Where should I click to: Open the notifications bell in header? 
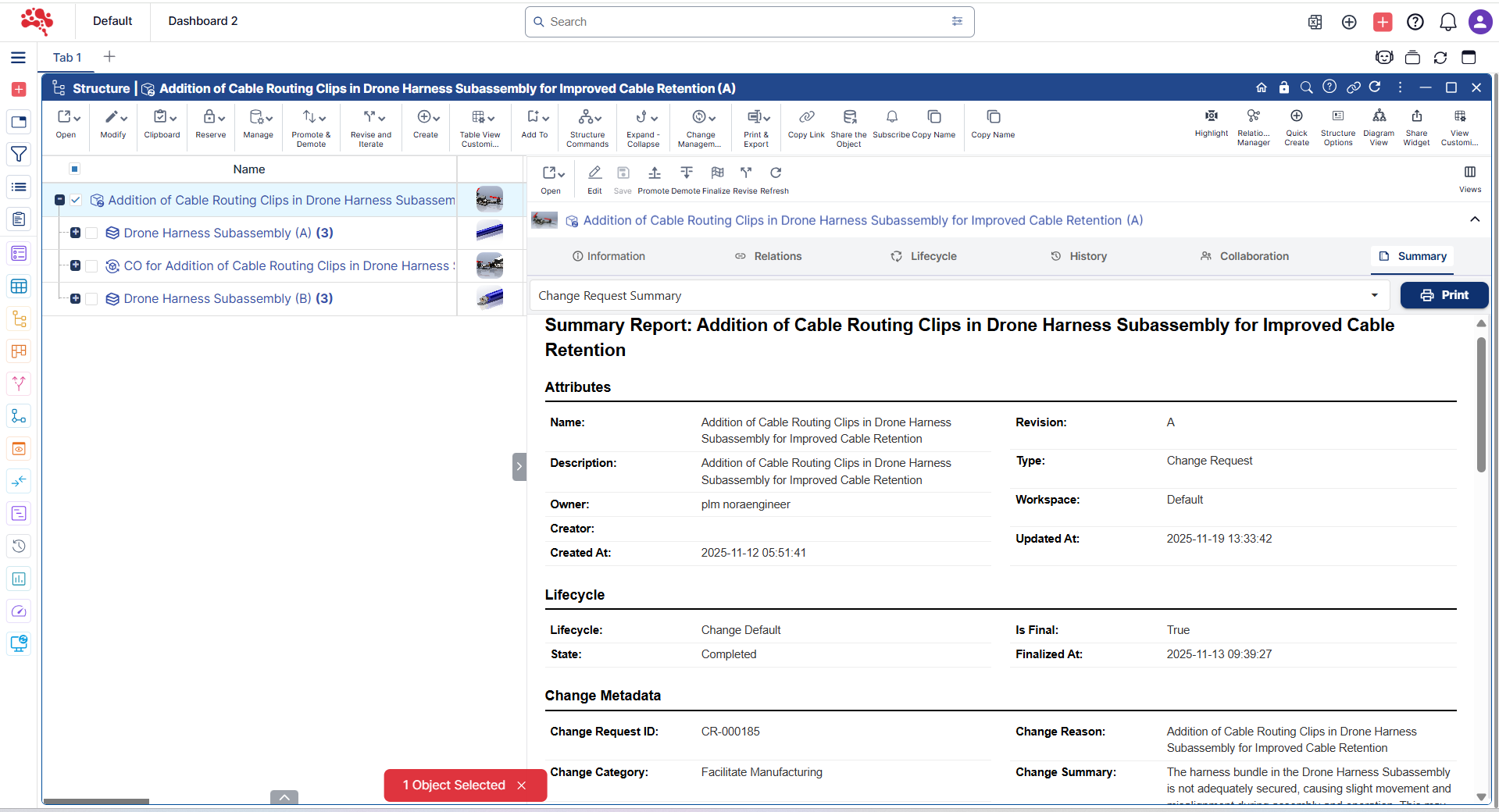tap(1447, 22)
